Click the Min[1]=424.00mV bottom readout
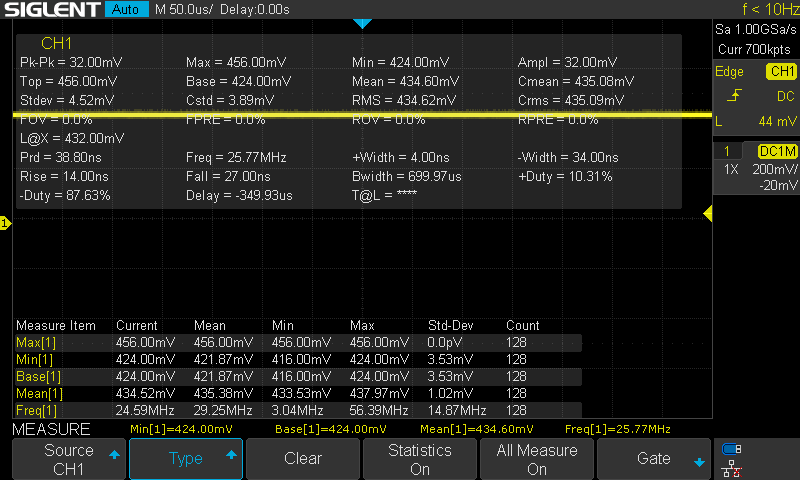The width and height of the screenshot is (800, 480). coord(181,430)
